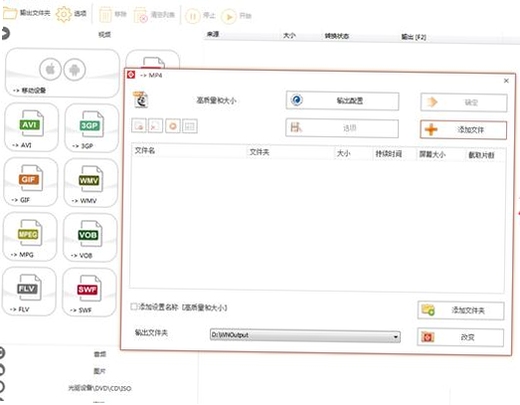Choose the MPG format tile

tap(30, 236)
